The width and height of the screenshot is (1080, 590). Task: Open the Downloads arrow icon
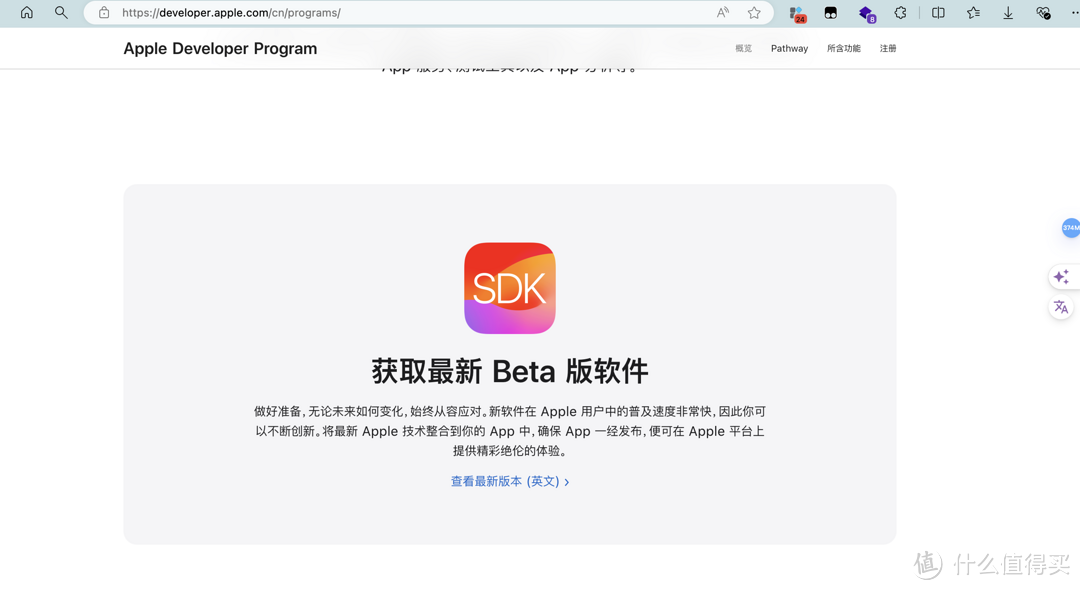(x=1008, y=12)
